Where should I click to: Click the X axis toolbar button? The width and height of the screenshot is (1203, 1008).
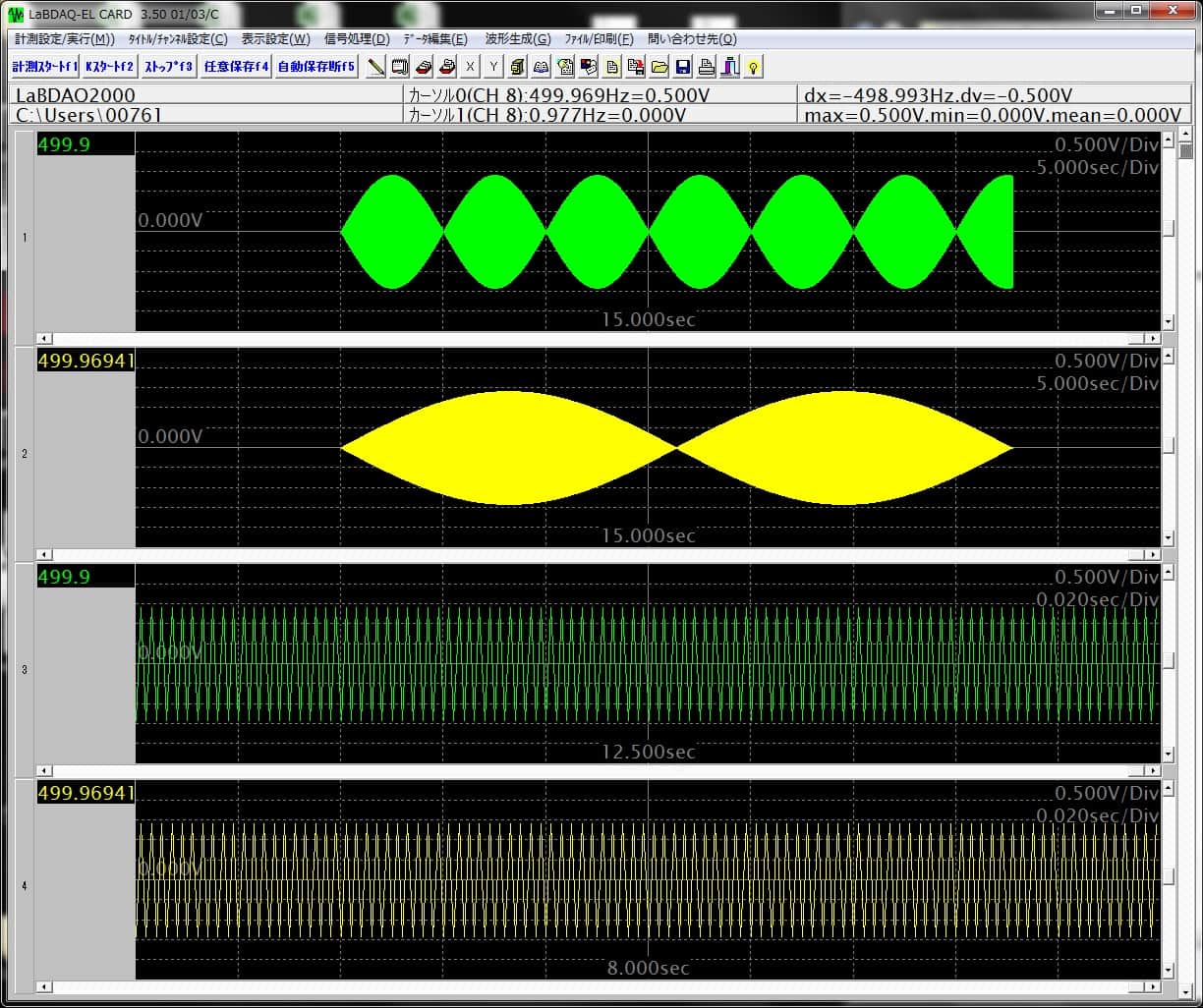click(470, 67)
